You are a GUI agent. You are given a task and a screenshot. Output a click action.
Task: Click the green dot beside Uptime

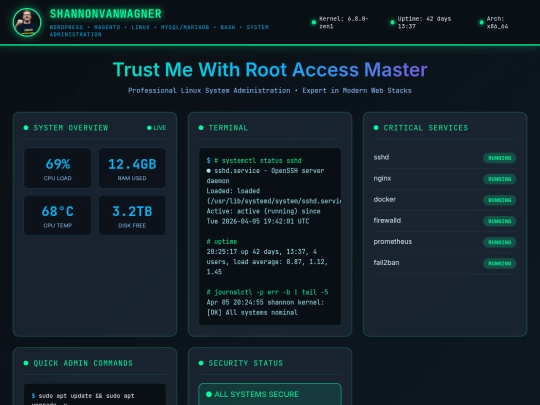tap(392, 22)
